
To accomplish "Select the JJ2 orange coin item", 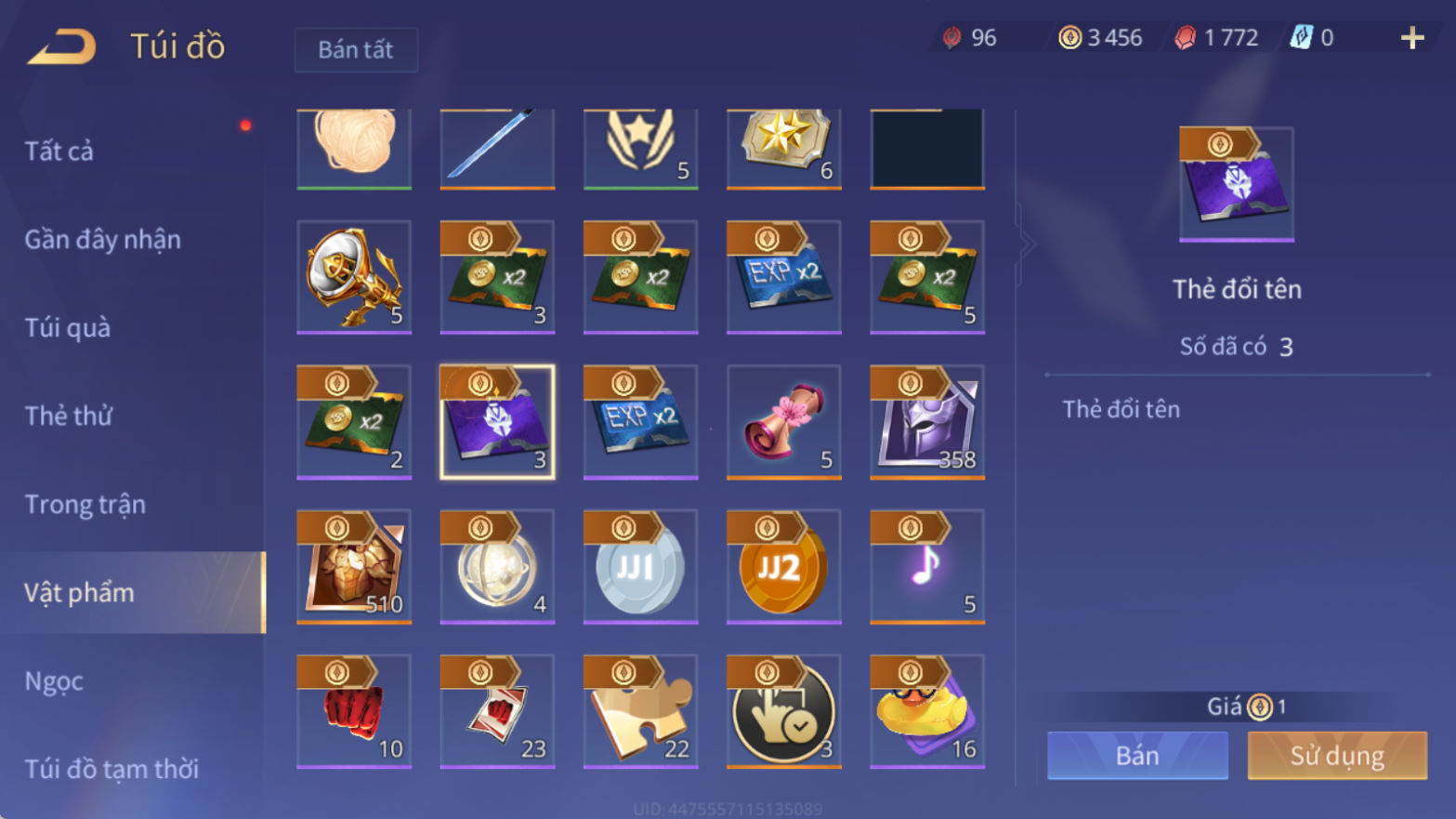I will [x=783, y=566].
